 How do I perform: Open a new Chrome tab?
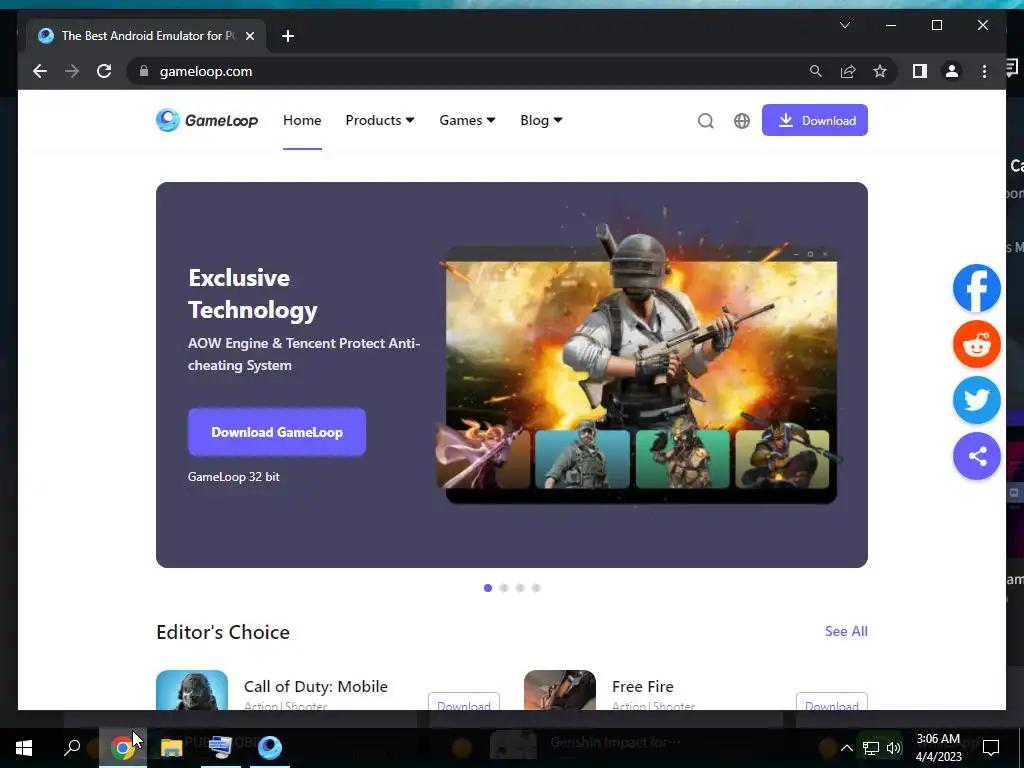288,36
